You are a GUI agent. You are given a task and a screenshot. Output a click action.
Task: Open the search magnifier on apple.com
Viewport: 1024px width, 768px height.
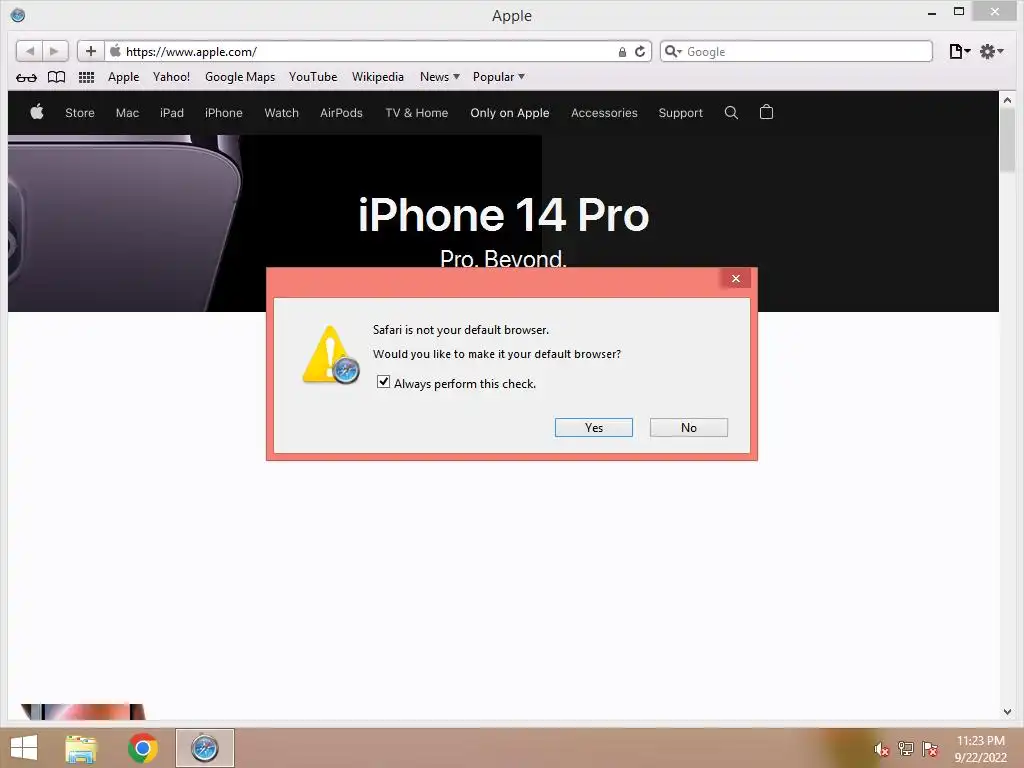(x=731, y=112)
